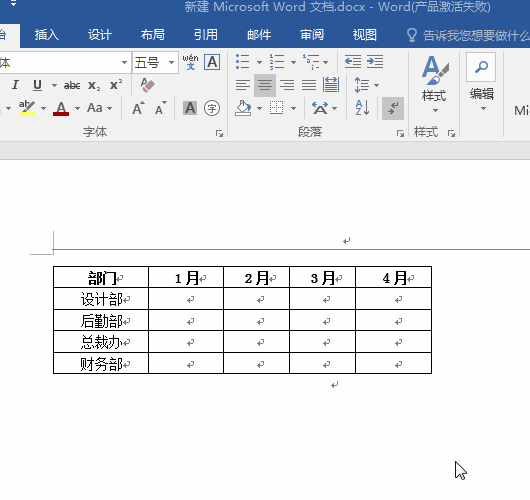
Task: Apply distributed alignment
Action: click(331, 85)
